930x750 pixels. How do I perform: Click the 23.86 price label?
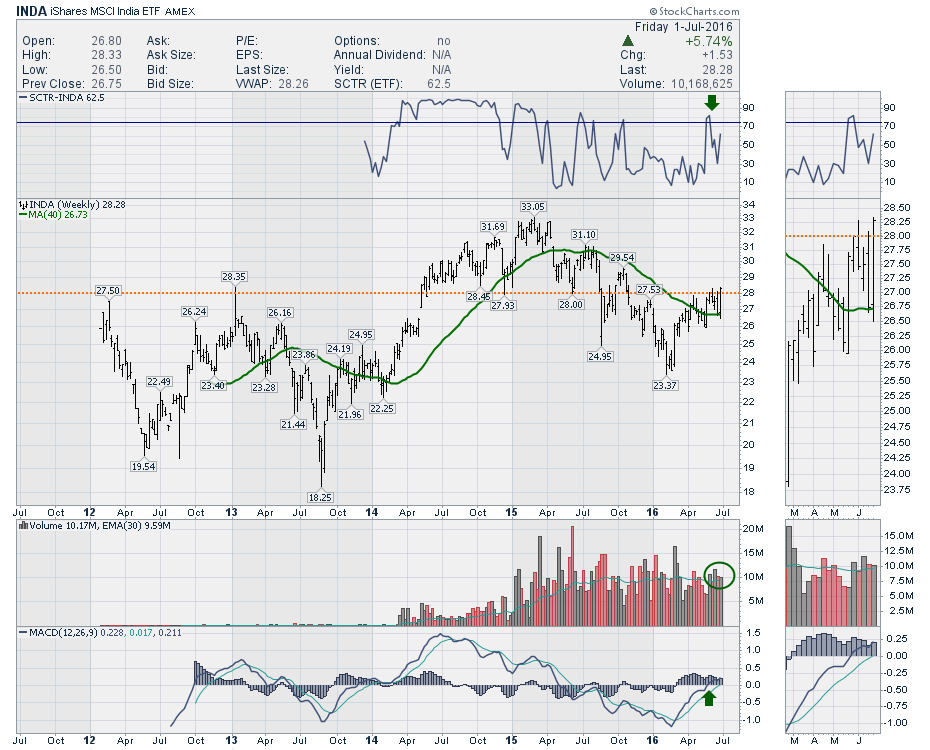(x=304, y=355)
